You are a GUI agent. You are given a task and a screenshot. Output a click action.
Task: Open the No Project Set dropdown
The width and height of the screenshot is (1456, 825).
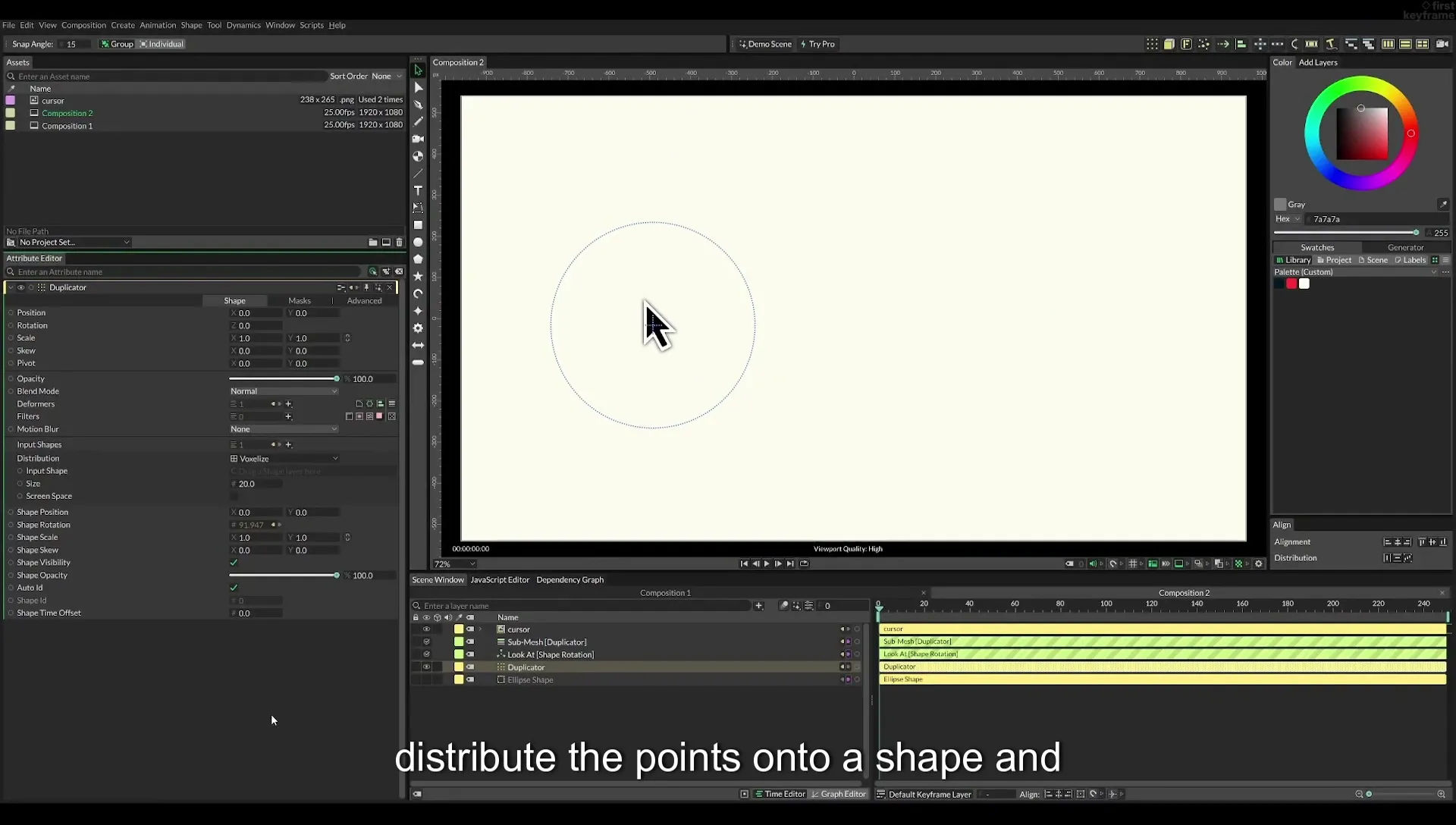[x=74, y=243]
